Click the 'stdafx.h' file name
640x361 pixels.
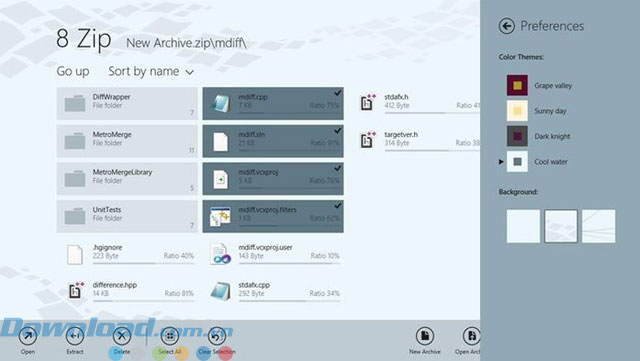396,97
